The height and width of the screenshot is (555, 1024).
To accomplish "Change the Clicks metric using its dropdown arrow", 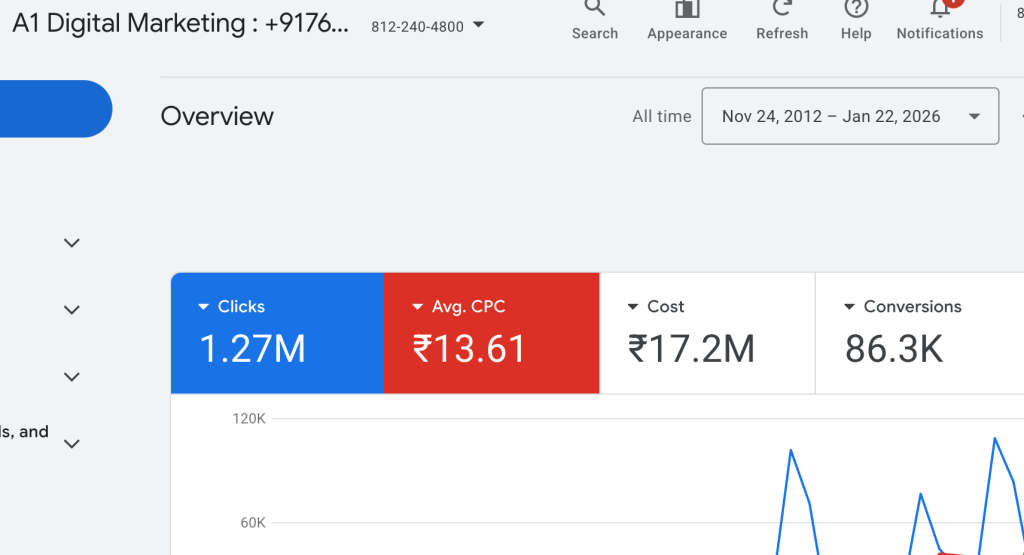I will click(x=204, y=307).
